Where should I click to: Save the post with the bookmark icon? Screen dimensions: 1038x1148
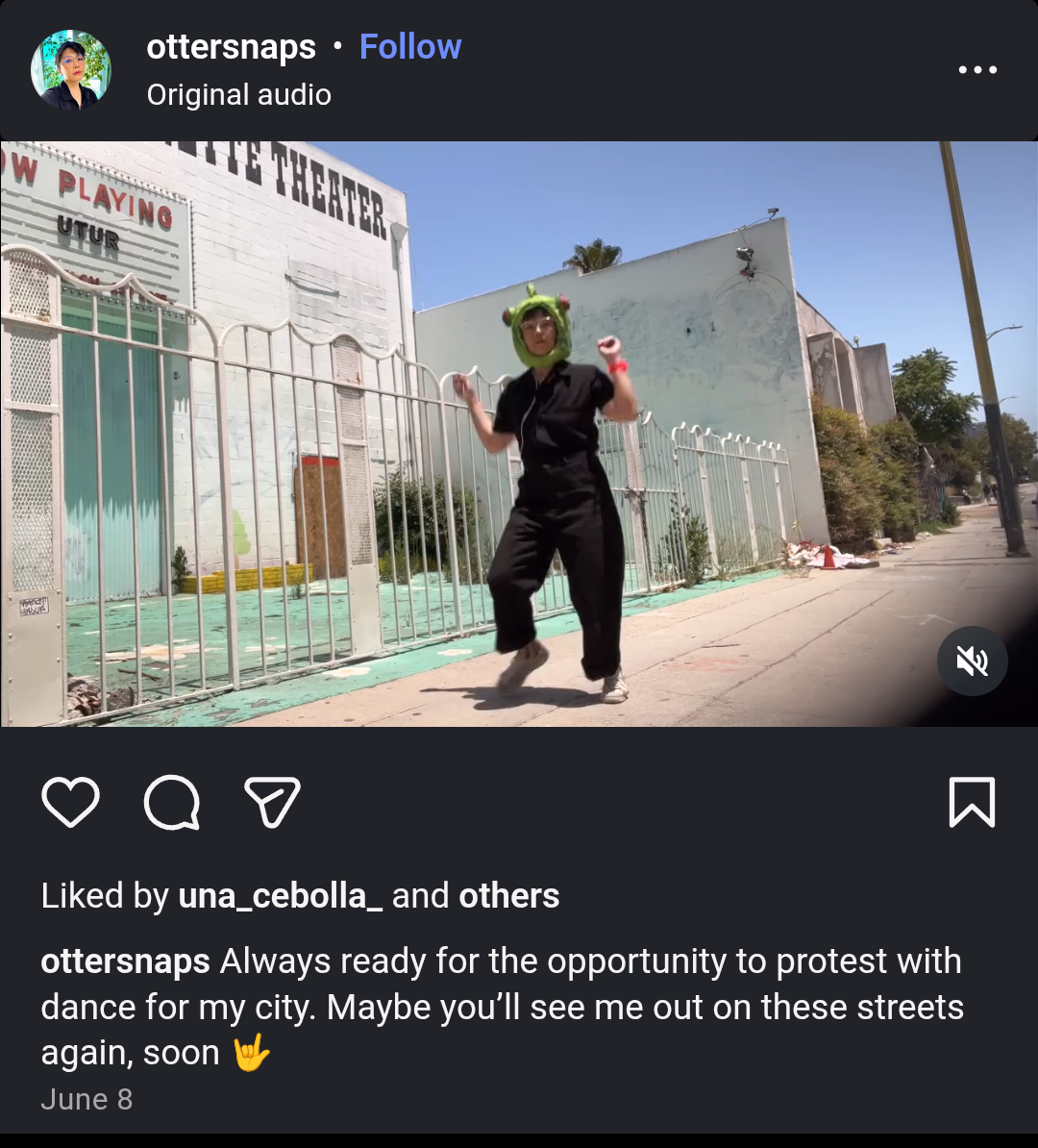coord(972,803)
